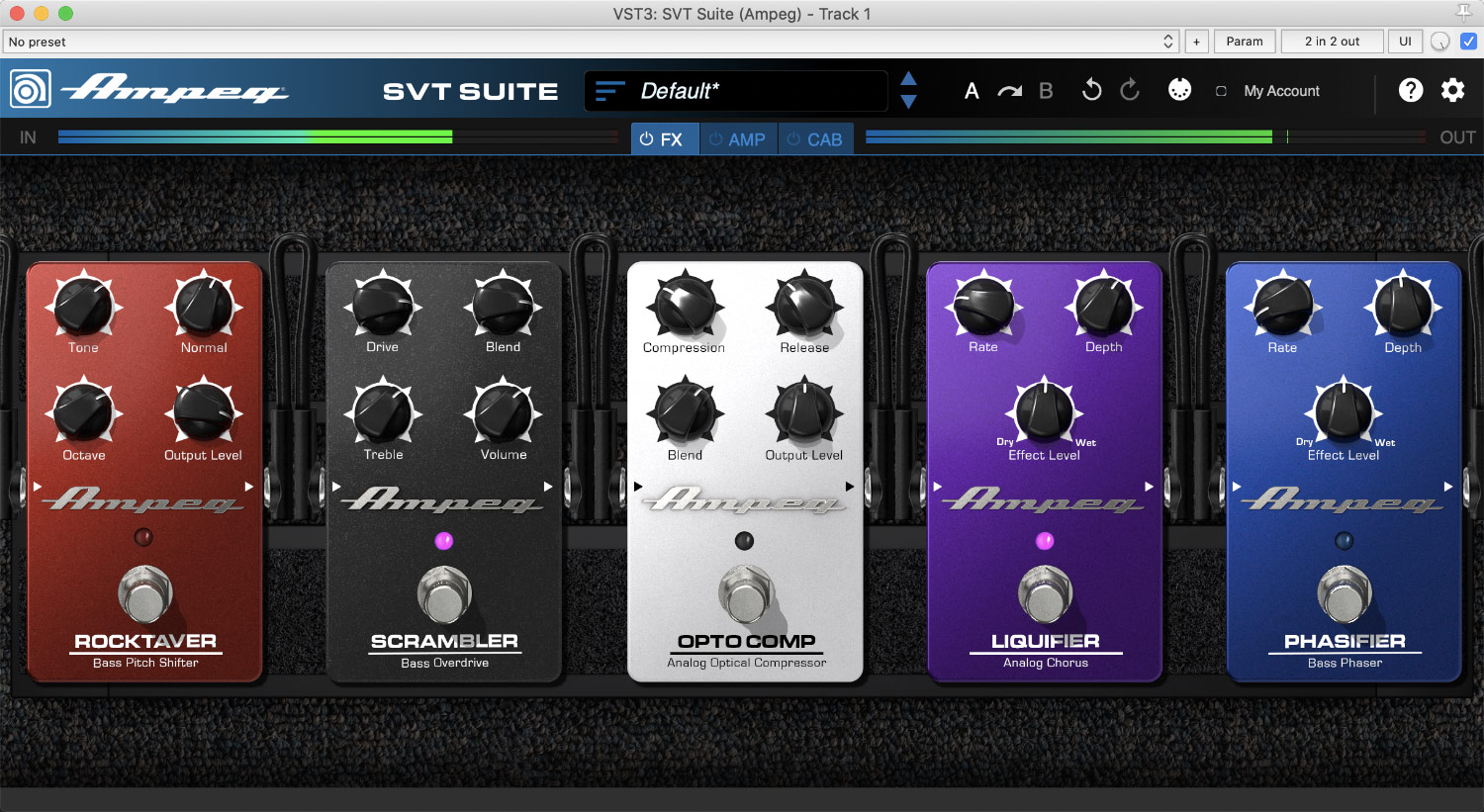The image size is (1484, 812).
Task: Click the plus preset button
Action: click(1196, 42)
